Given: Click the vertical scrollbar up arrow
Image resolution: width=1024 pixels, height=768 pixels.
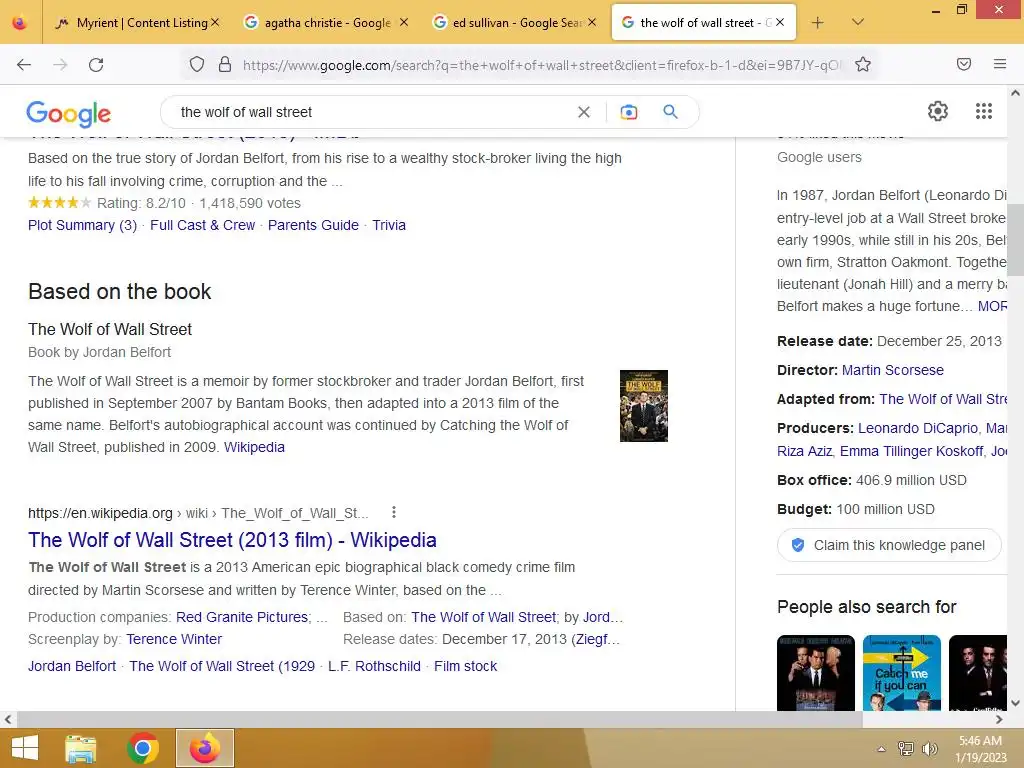Looking at the screenshot, I should tap(1016, 93).
